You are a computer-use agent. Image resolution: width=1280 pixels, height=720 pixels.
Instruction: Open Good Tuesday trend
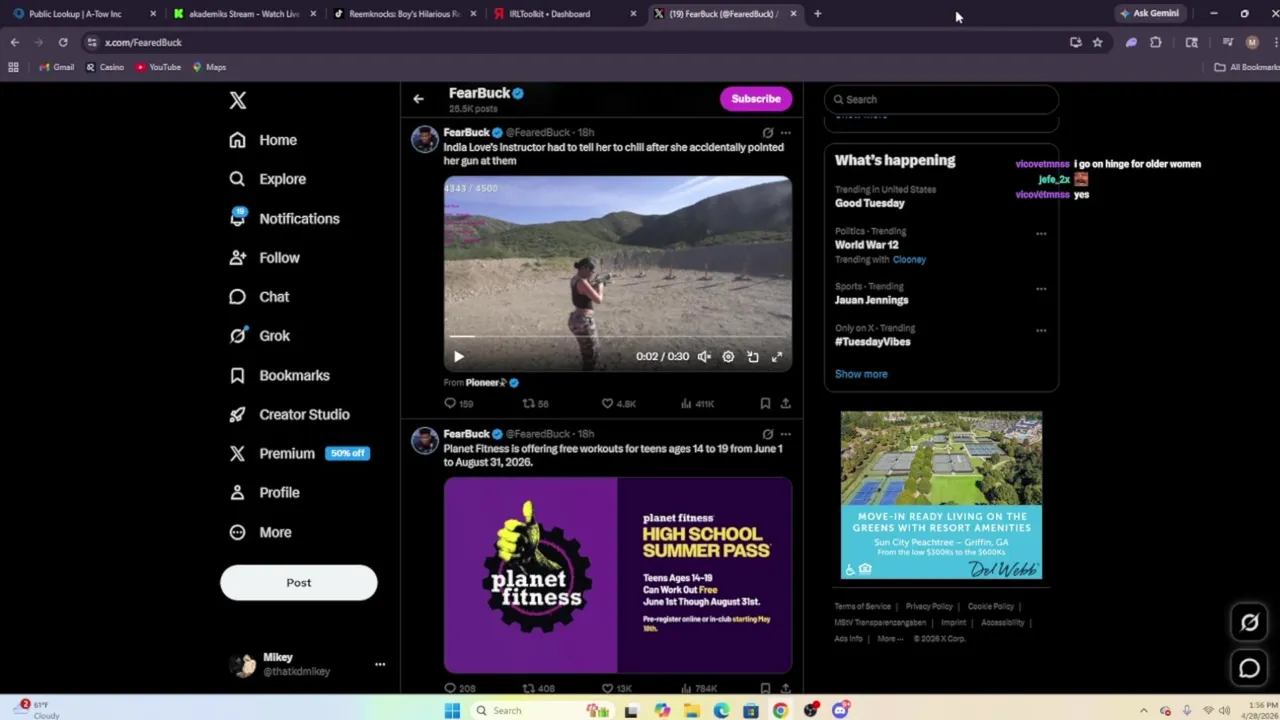tap(869, 203)
